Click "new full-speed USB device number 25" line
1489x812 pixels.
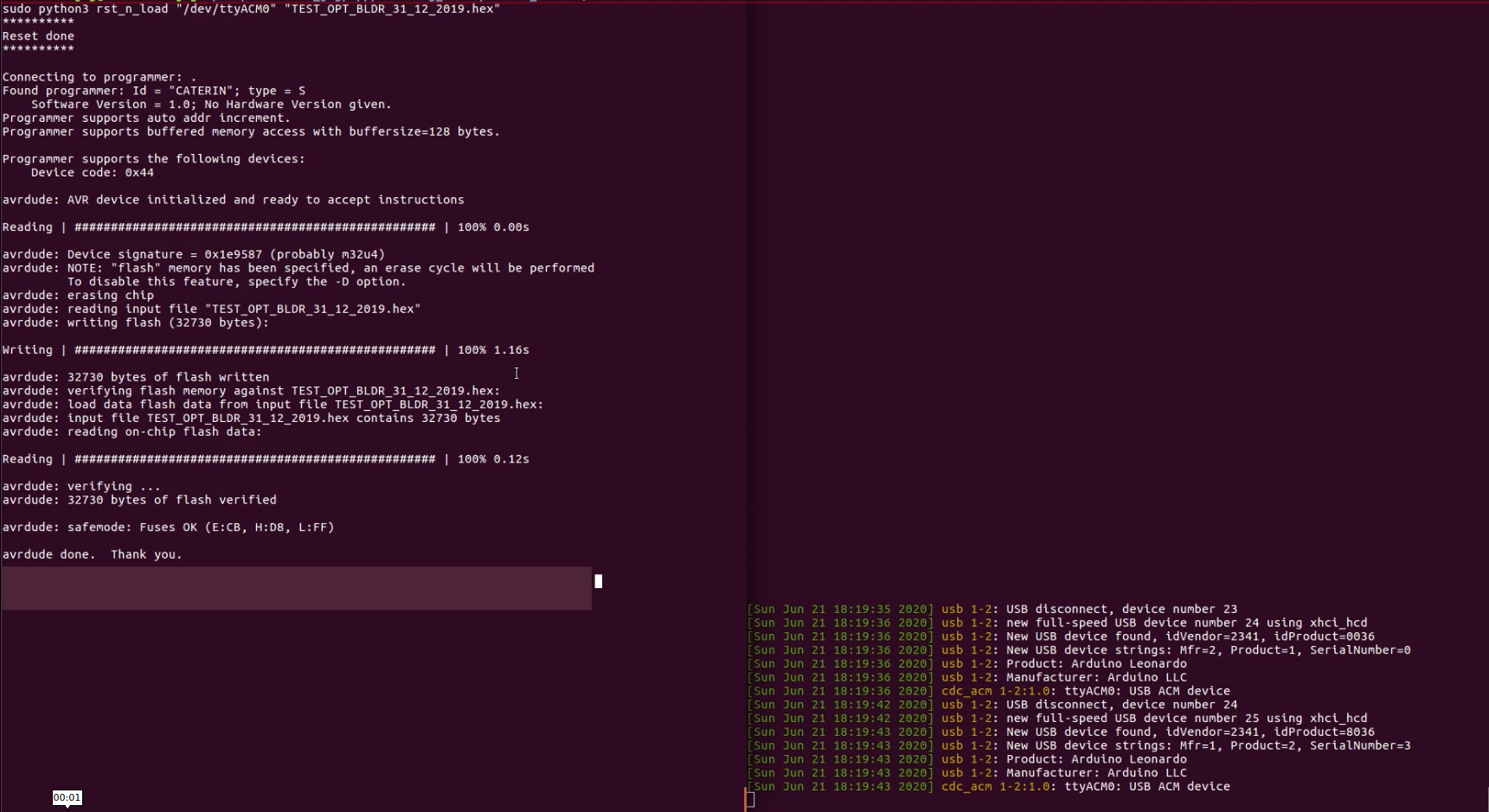[x=1057, y=719]
